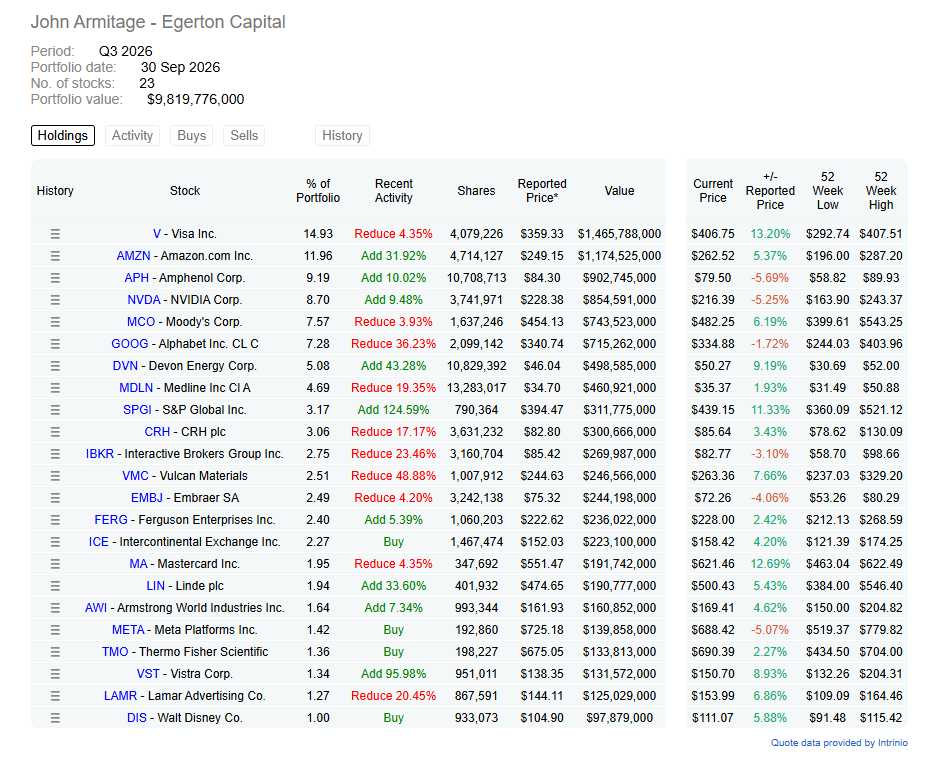The width and height of the screenshot is (945, 767).
Task: Open history icon for Linde plc row
Action: click(x=55, y=586)
